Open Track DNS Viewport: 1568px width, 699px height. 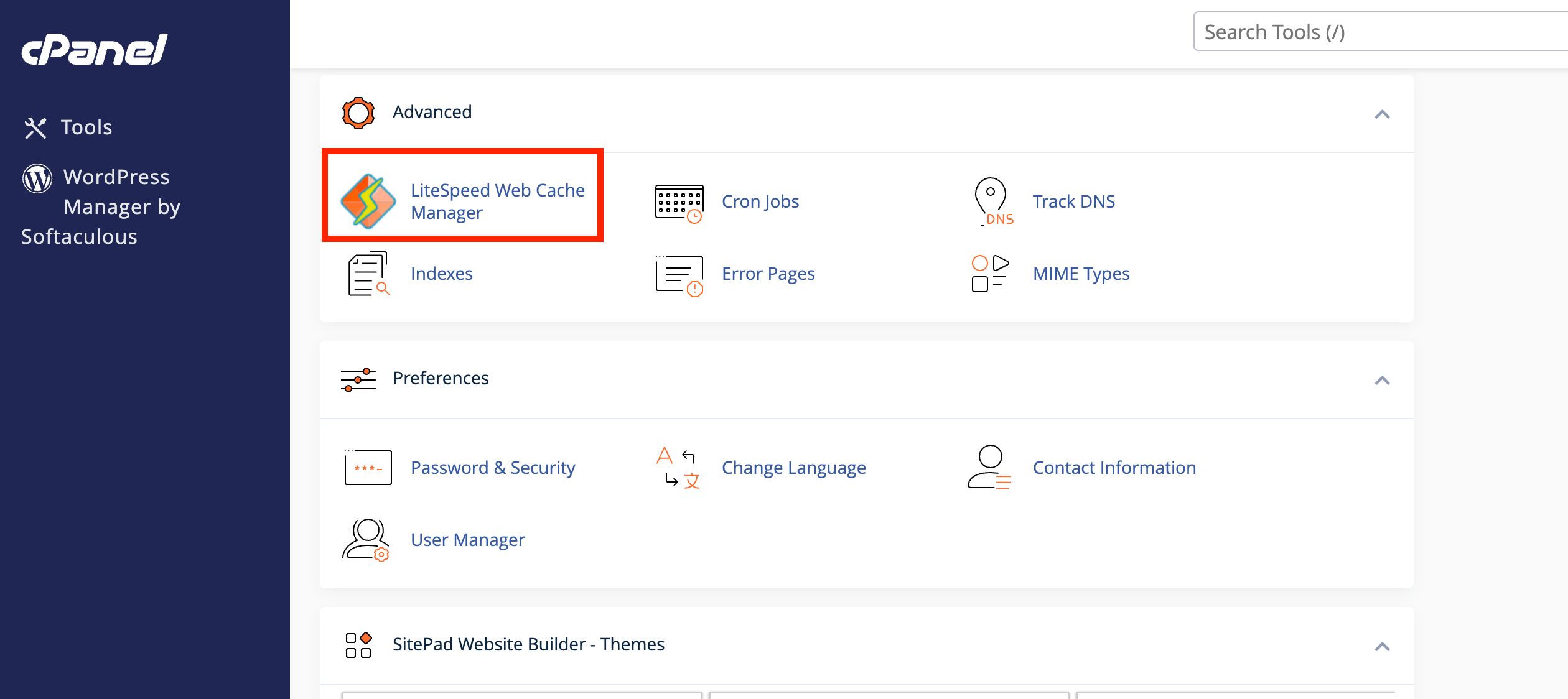click(x=1074, y=201)
